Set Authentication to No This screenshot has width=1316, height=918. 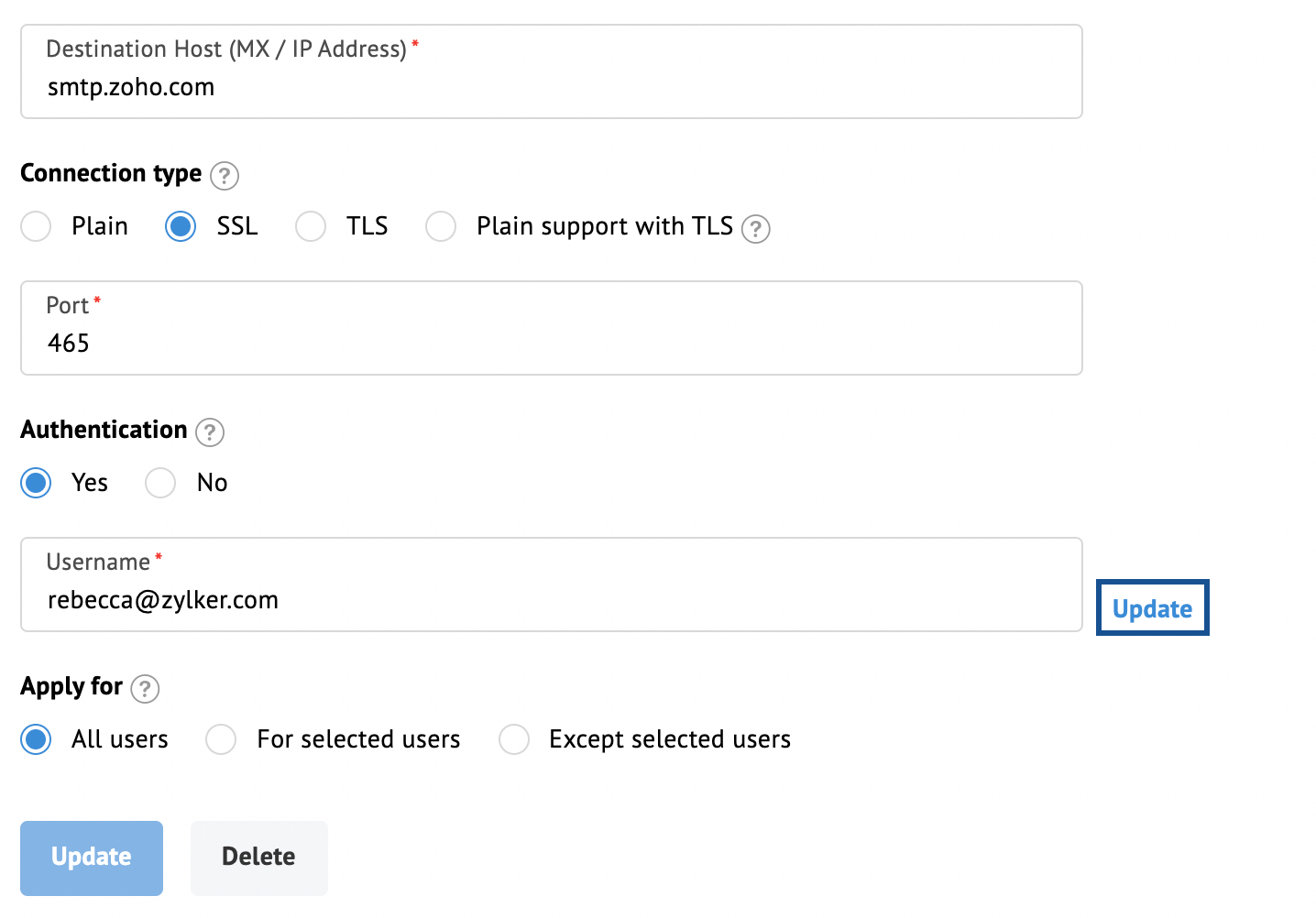(x=160, y=483)
